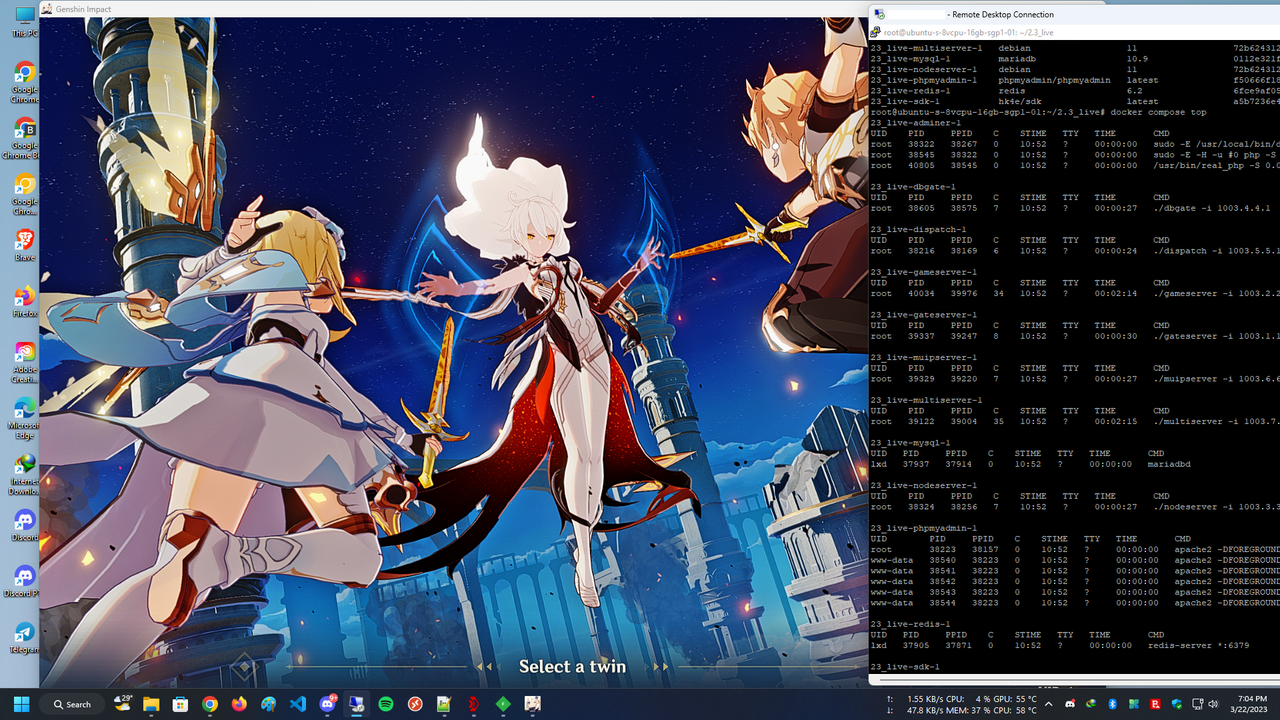Click Discord icon in the system tray
This screenshot has width=1280, height=720.
(x=1070, y=704)
